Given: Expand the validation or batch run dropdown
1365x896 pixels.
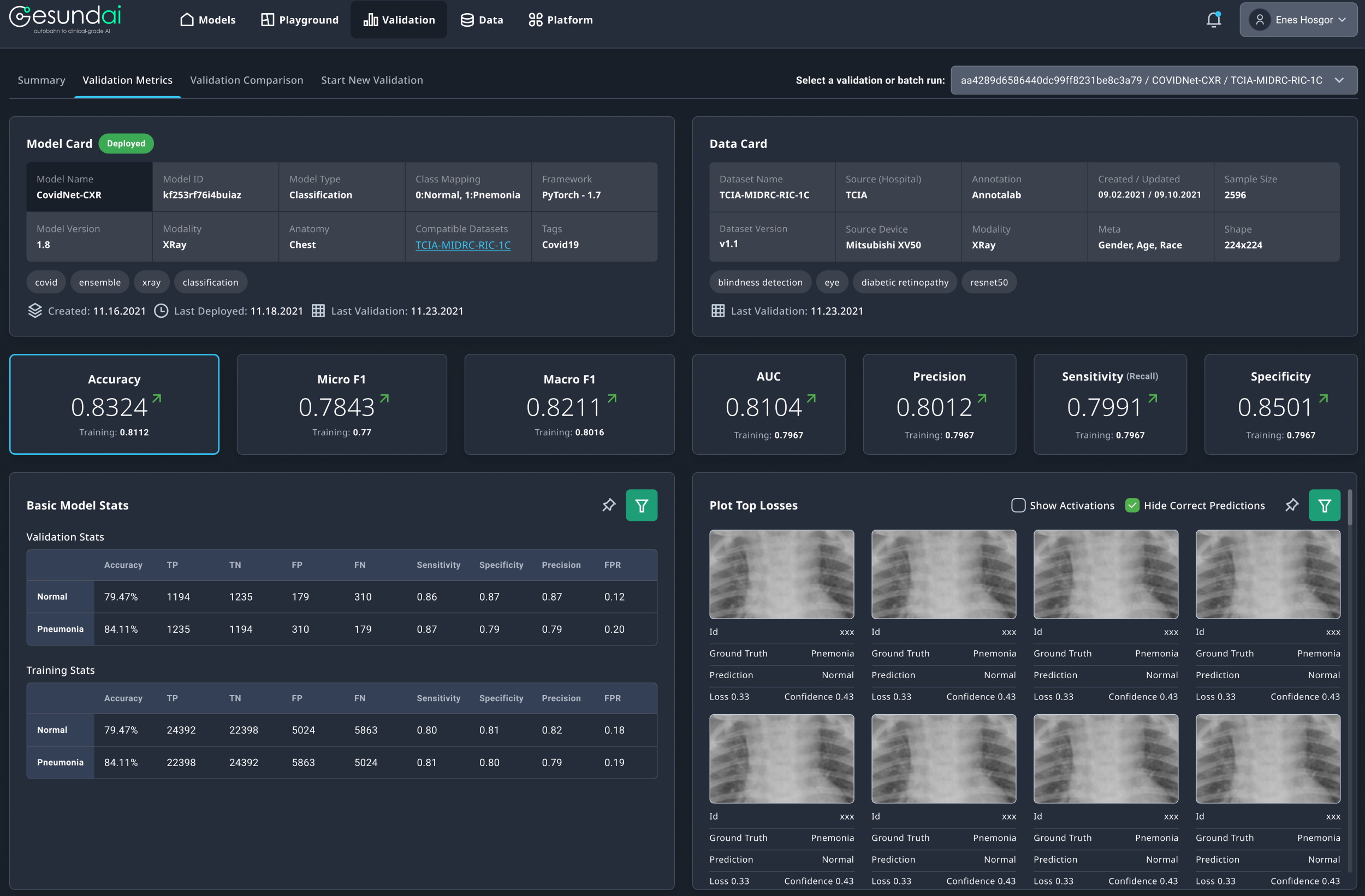Looking at the screenshot, I should click(1153, 80).
